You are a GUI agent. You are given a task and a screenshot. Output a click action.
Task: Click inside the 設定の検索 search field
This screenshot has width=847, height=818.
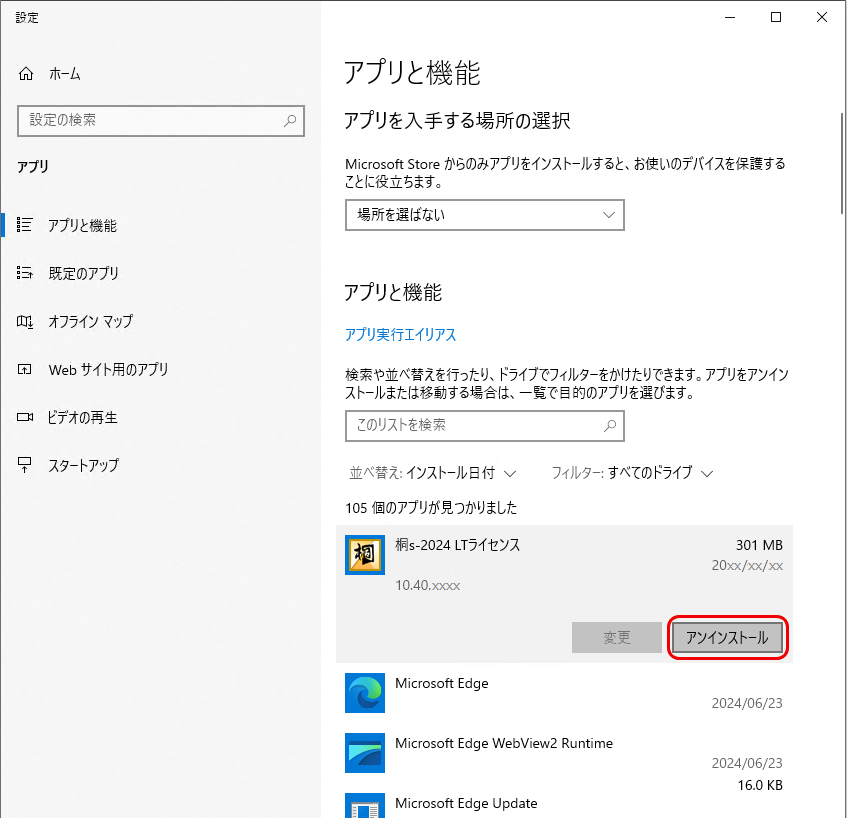pyautogui.click(x=150, y=121)
